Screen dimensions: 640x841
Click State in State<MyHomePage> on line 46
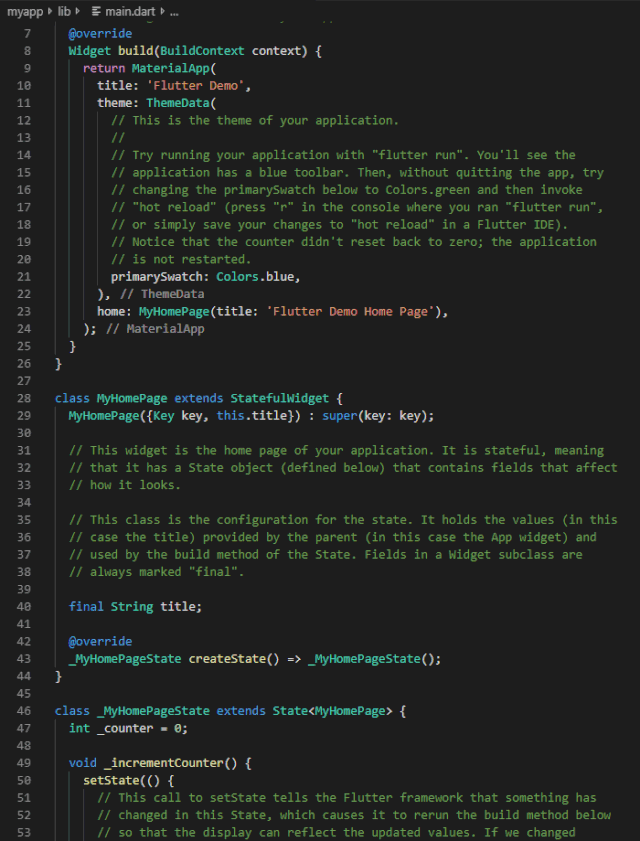click(x=290, y=711)
